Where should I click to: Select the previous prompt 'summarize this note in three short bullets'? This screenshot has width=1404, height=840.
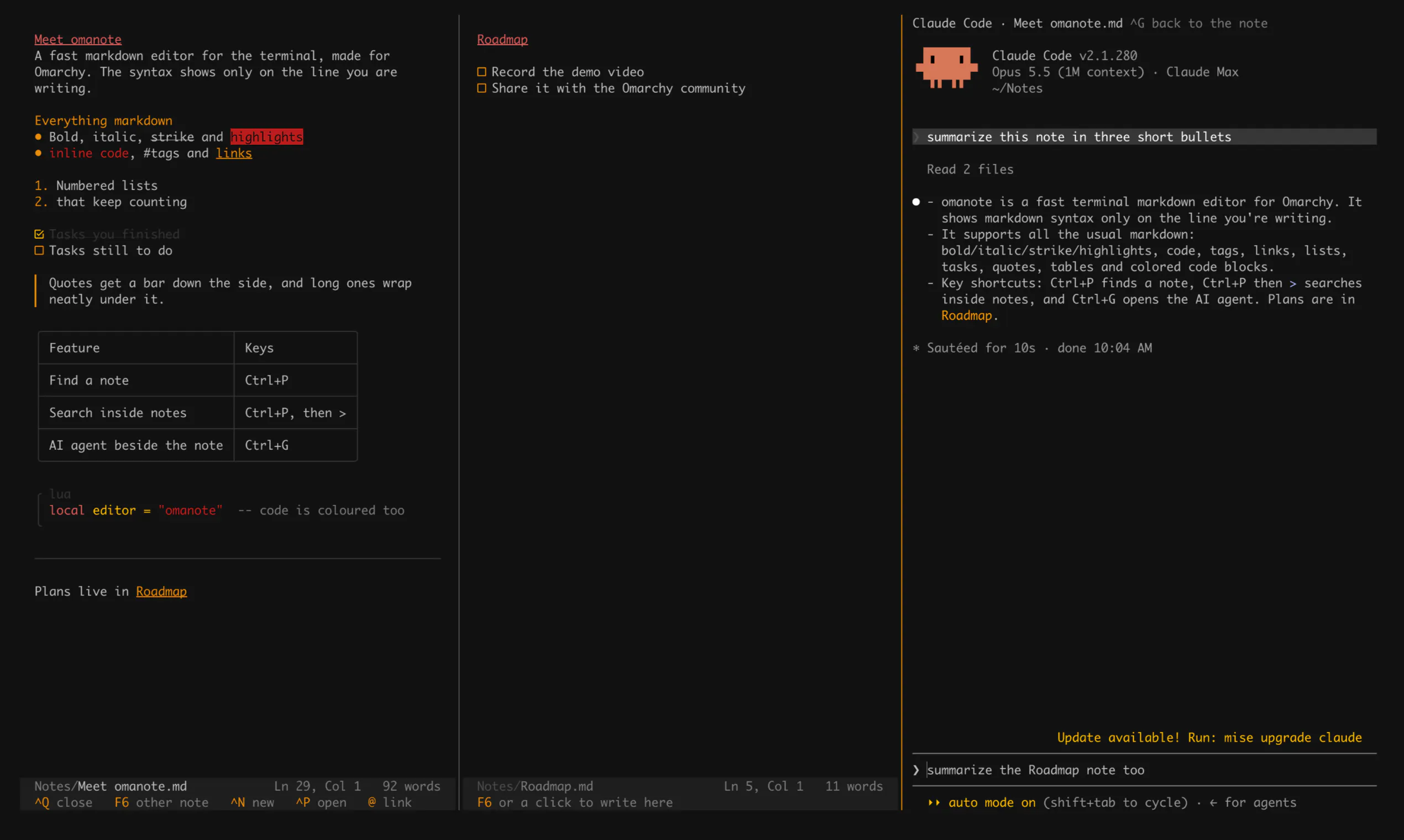[1144, 136]
